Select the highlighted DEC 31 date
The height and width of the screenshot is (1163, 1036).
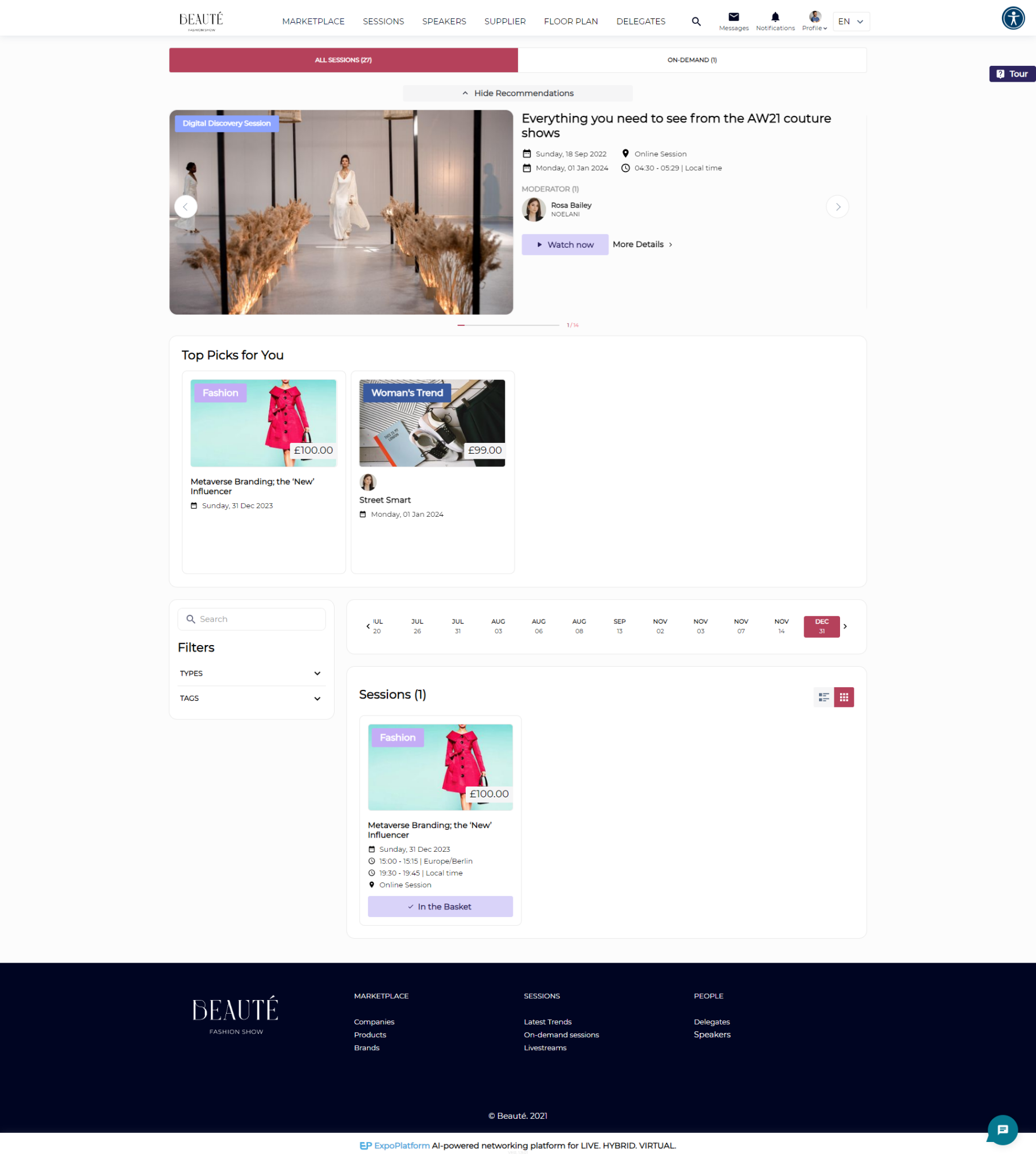tap(821, 626)
